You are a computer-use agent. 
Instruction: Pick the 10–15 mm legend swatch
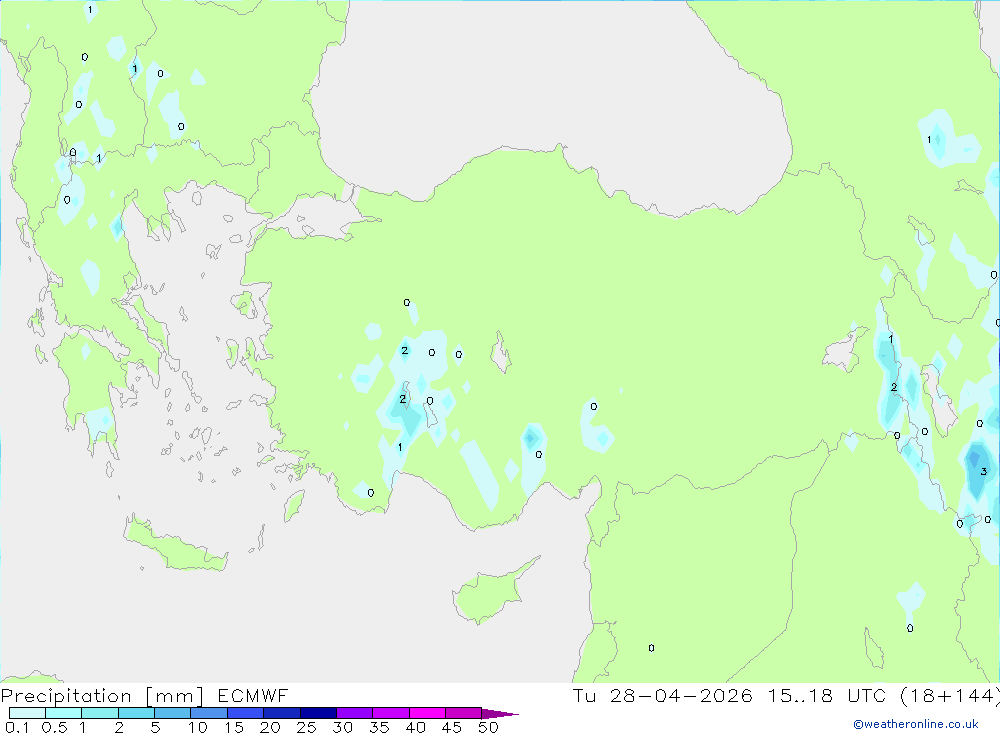[x=209, y=713]
